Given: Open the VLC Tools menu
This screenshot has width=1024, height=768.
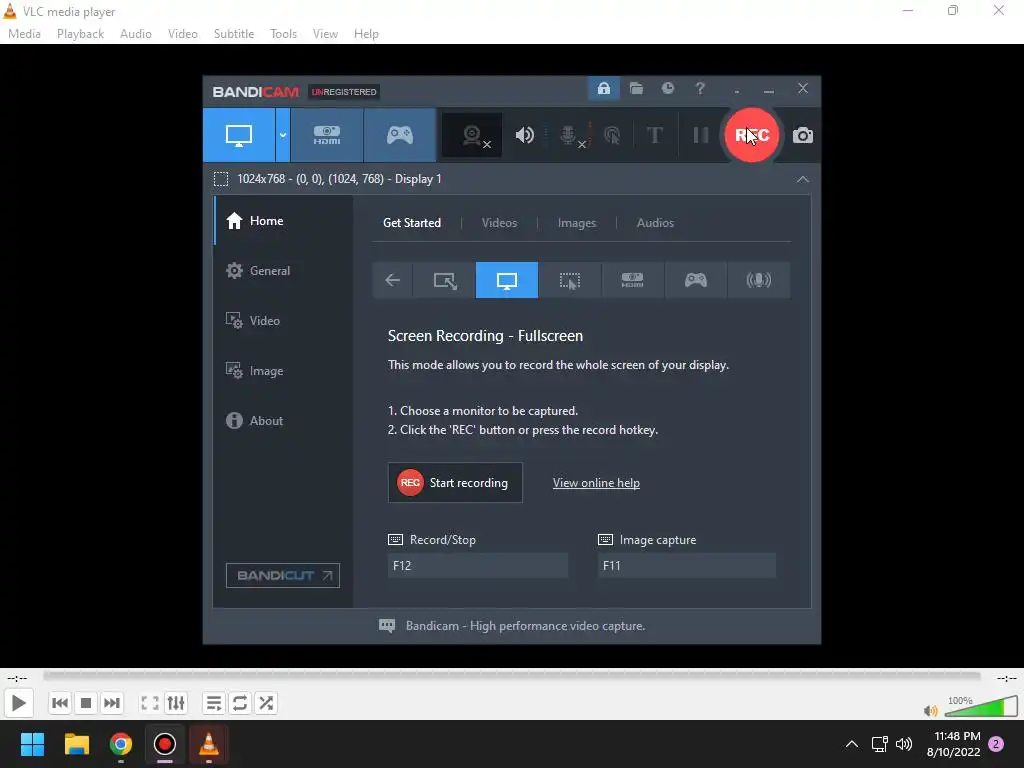Looking at the screenshot, I should 283,33.
